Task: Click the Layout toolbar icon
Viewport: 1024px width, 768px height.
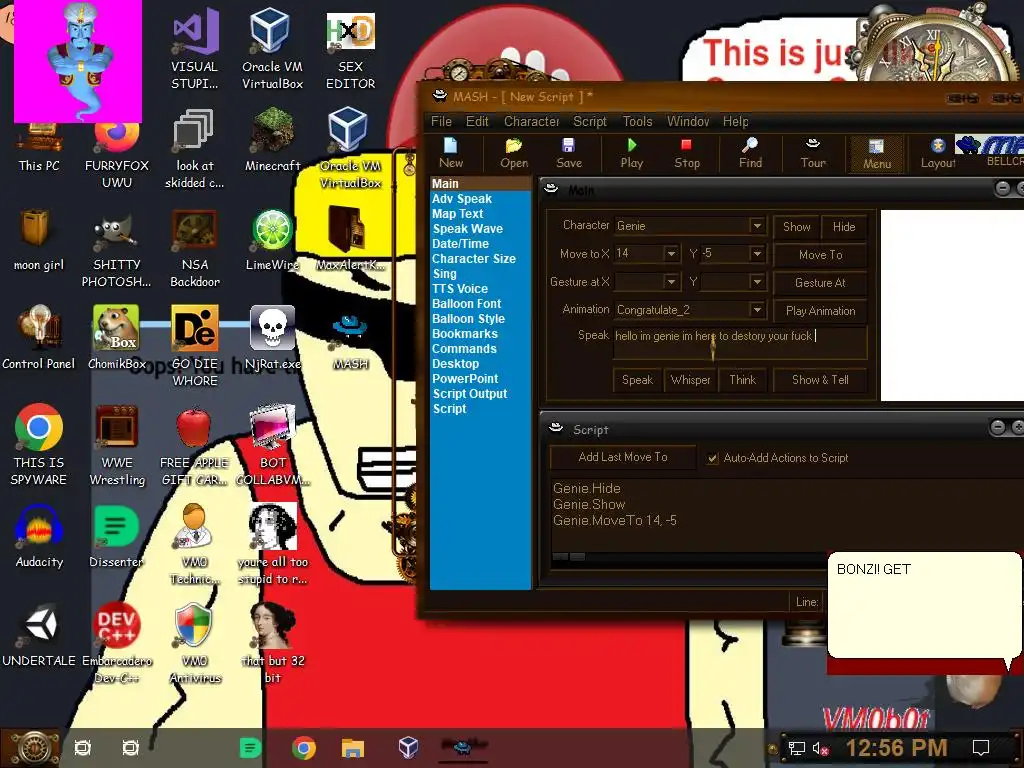Action: [x=938, y=153]
